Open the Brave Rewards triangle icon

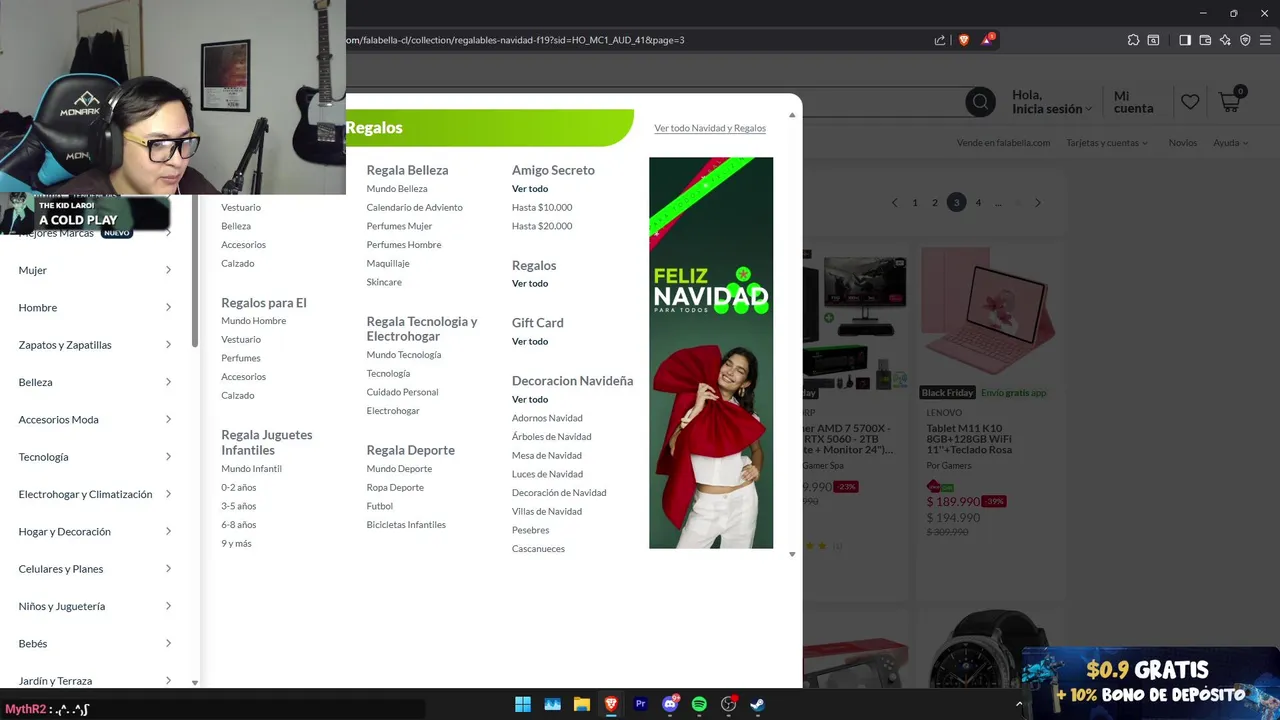tap(988, 40)
